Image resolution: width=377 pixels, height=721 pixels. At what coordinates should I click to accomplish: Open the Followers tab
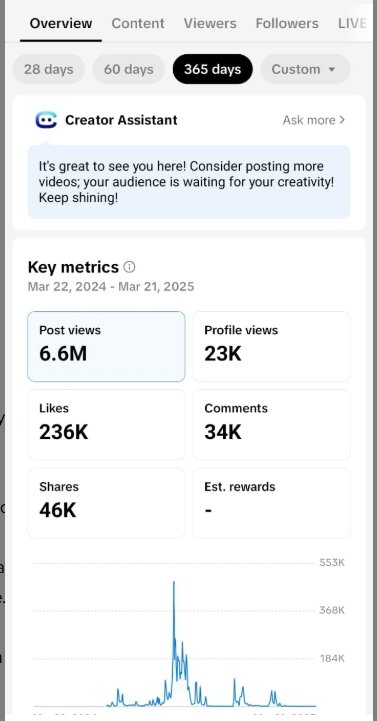[287, 23]
